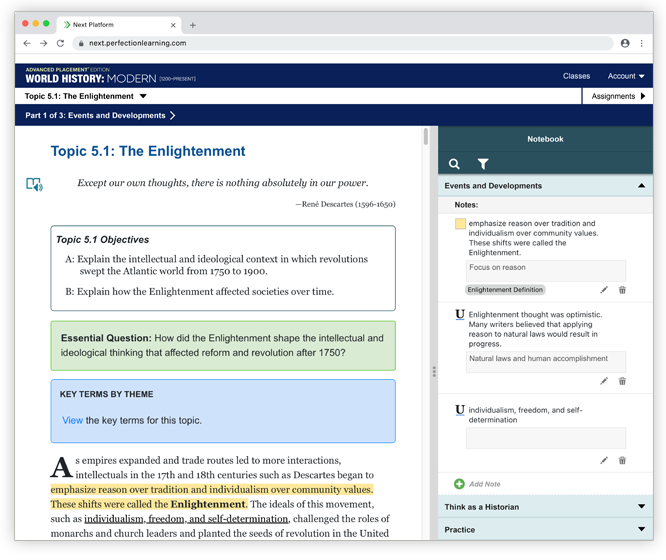The width and height of the screenshot is (666, 560).
Task: Click the padlock site info icon
Action: [x=81, y=43]
